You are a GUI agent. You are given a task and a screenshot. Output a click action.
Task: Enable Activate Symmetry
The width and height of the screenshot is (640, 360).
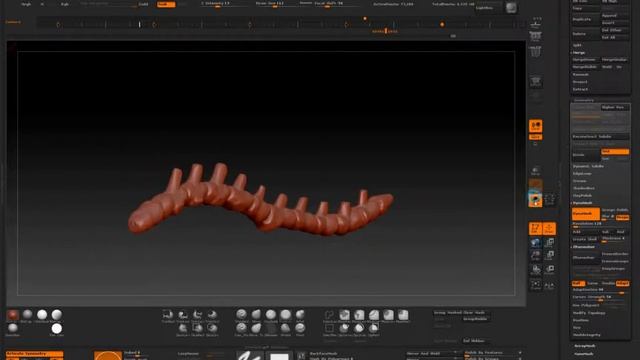coord(34,353)
